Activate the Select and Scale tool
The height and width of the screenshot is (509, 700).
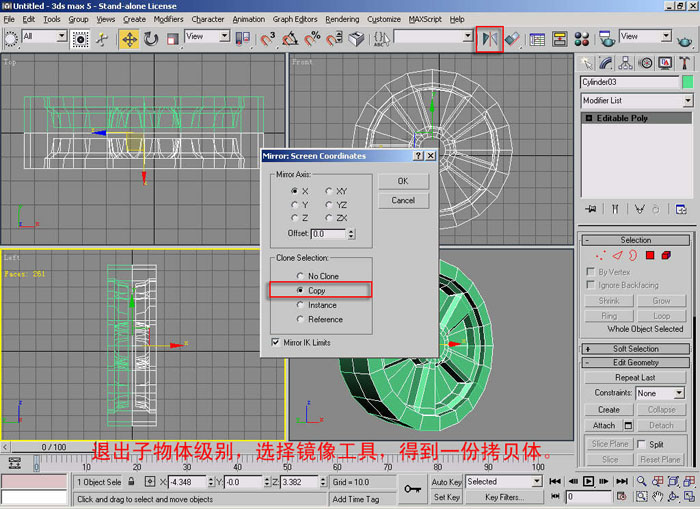172,39
